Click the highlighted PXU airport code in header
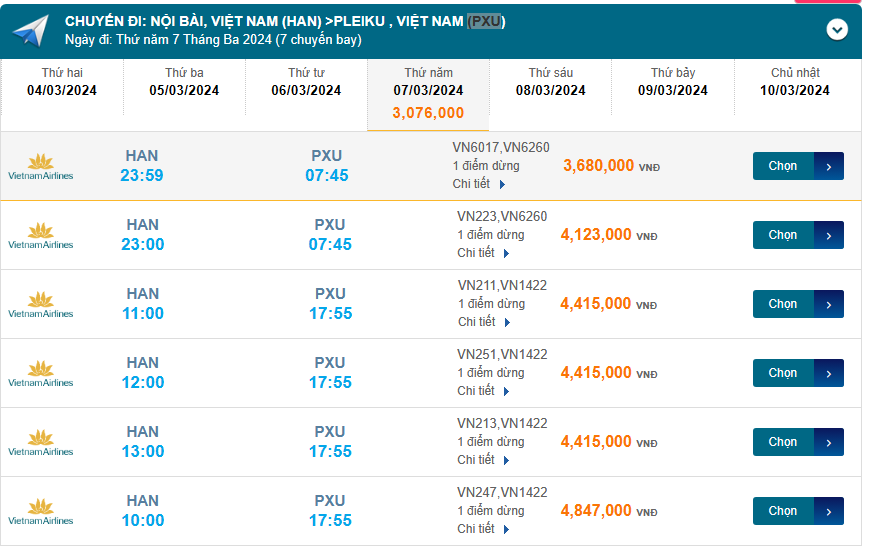 click(x=485, y=21)
